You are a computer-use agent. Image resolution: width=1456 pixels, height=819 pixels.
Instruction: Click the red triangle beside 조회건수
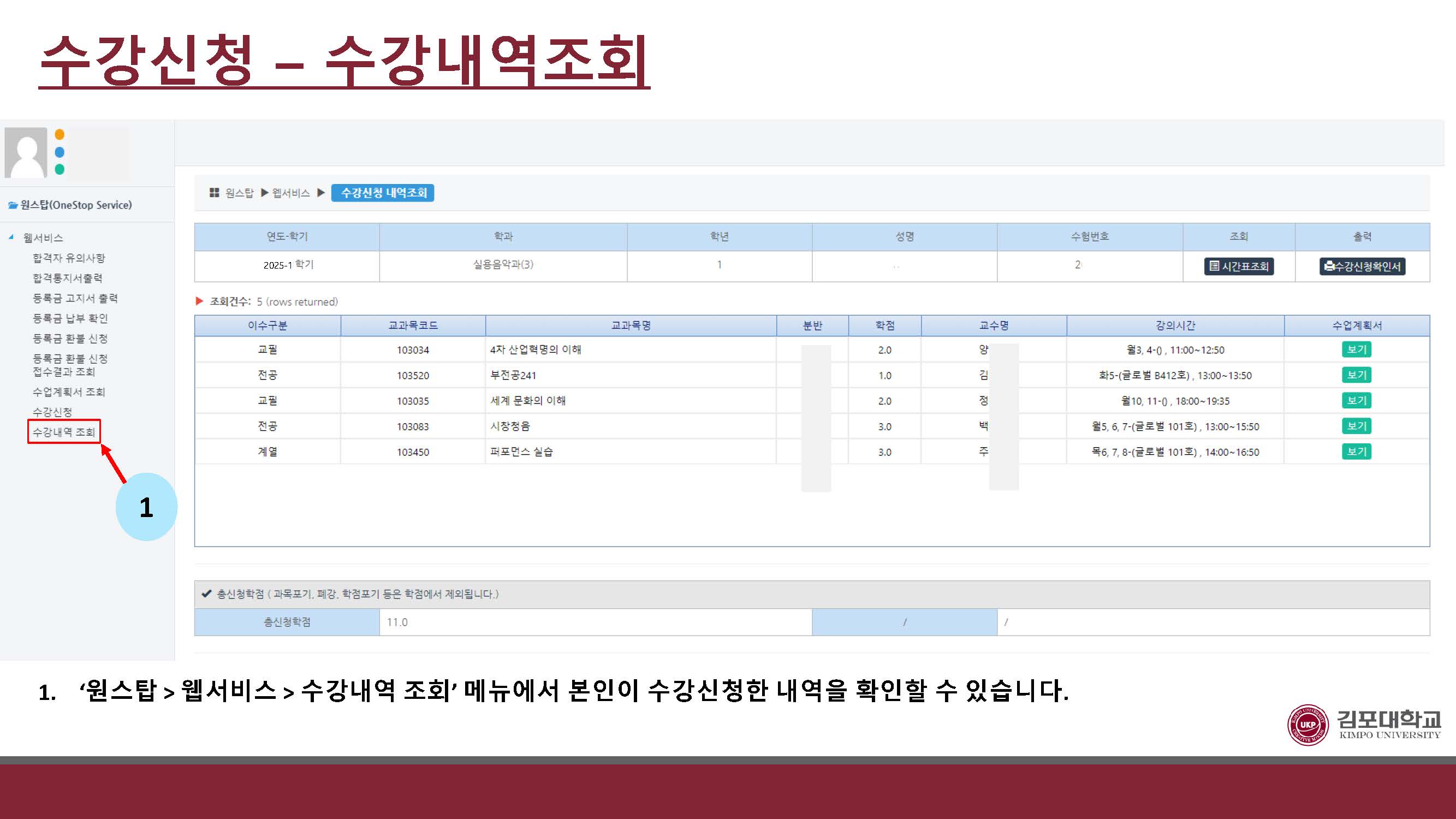pyautogui.click(x=199, y=301)
